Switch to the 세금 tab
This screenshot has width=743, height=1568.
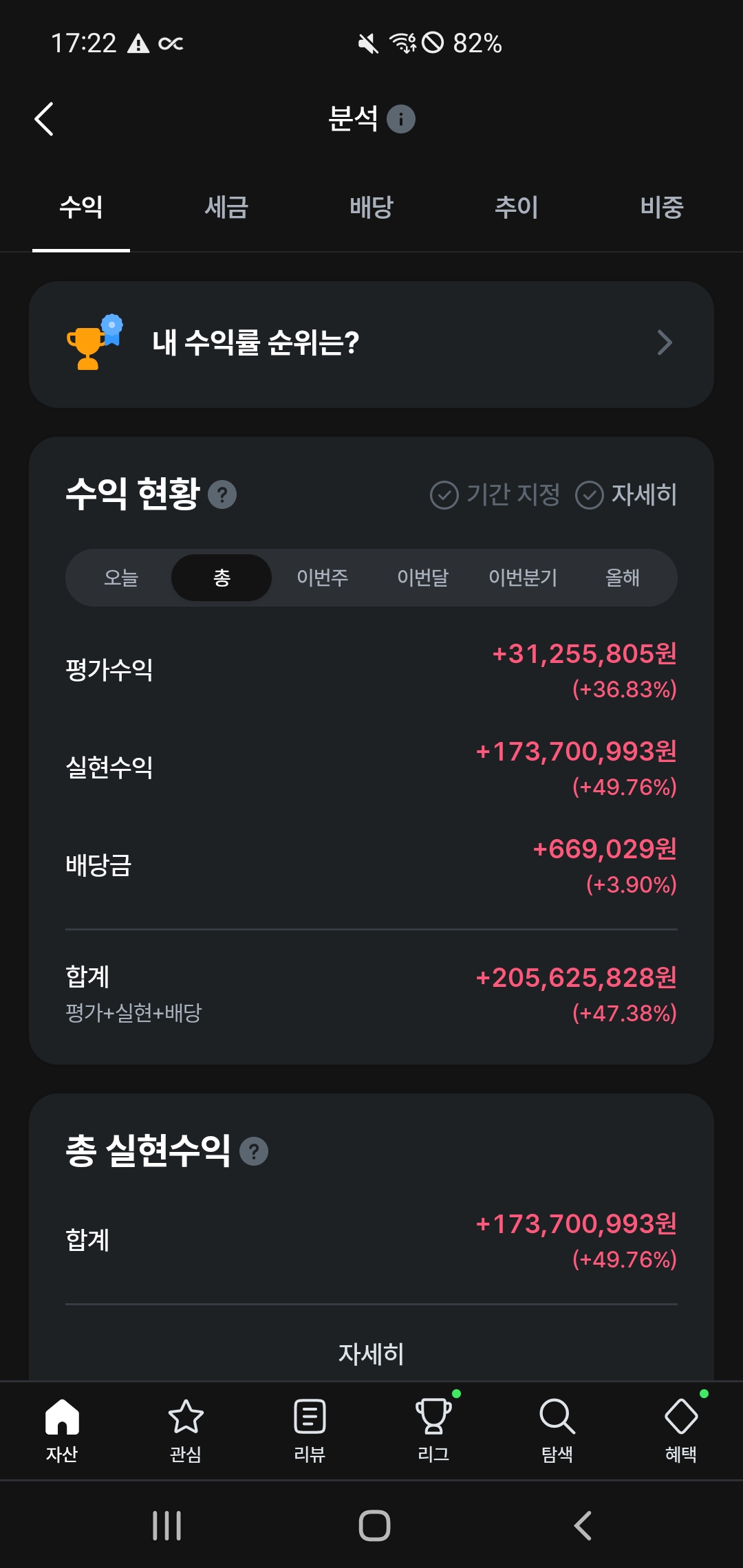pyautogui.click(x=226, y=207)
